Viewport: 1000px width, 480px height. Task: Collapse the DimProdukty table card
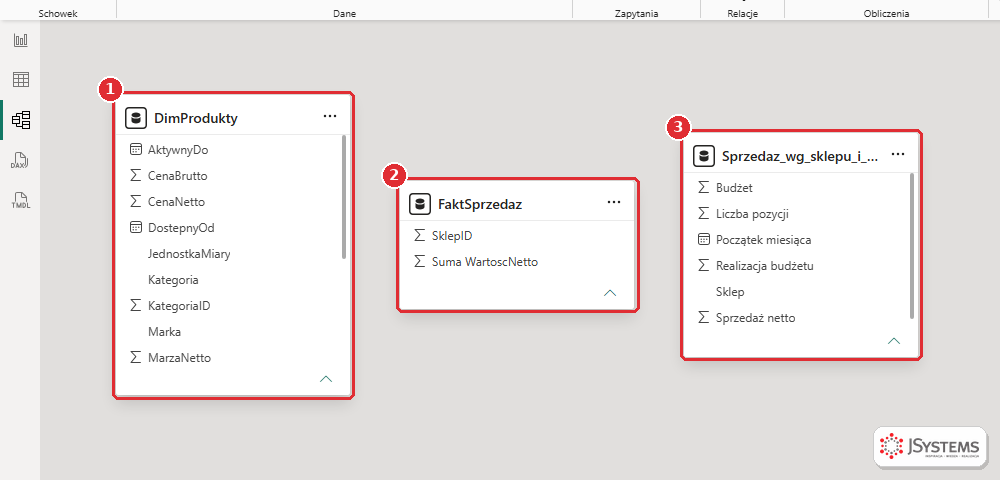pyautogui.click(x=326, y=379)
